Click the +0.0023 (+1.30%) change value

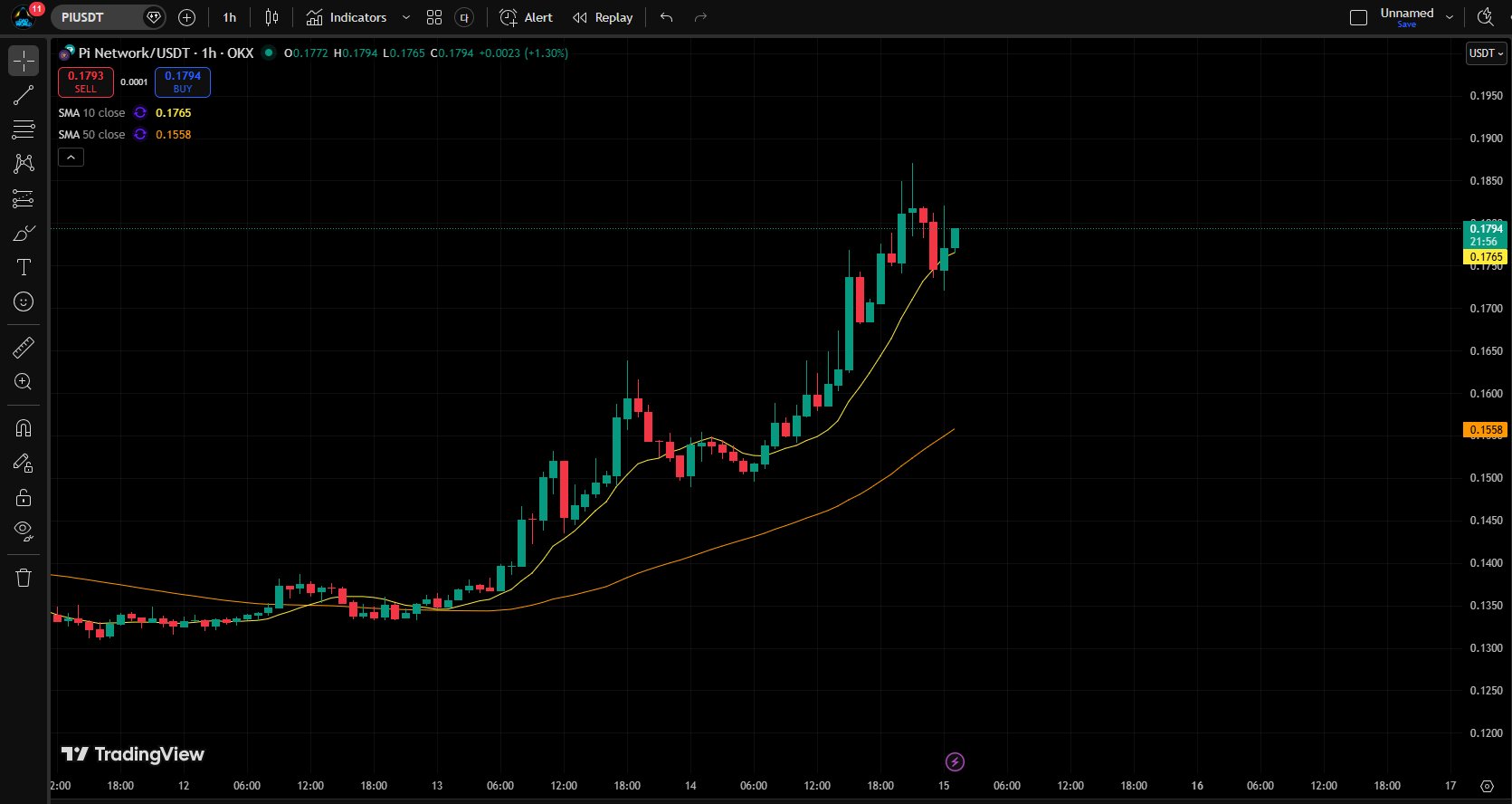click(523, 53)
